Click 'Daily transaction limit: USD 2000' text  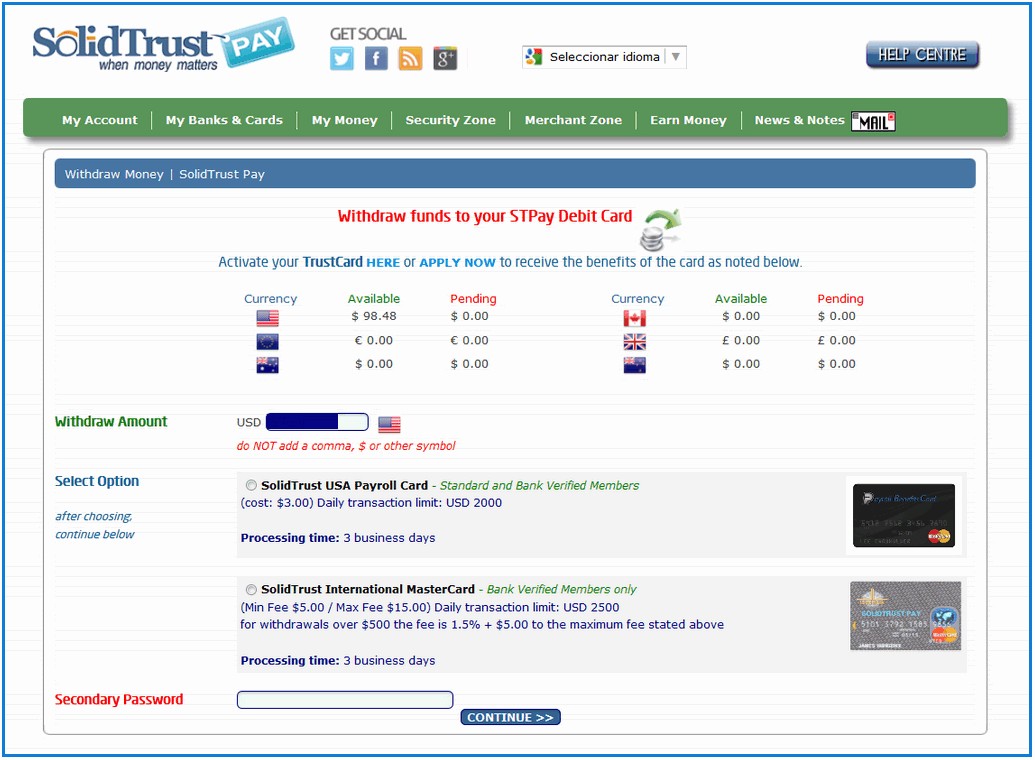409,503
